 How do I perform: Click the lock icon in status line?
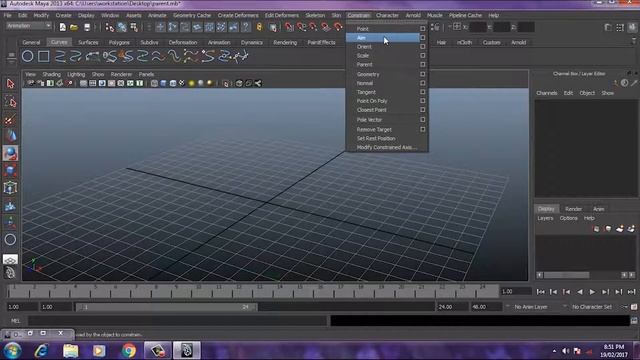click(x=260, y=27)
